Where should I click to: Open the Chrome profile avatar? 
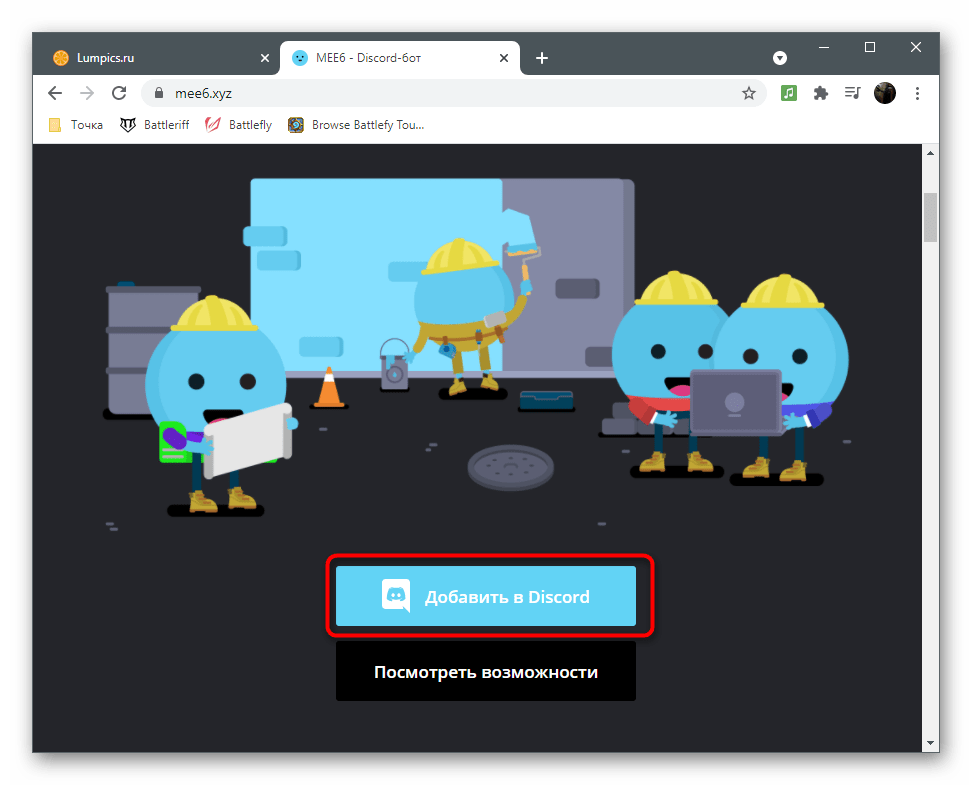(x=884, y=93)
